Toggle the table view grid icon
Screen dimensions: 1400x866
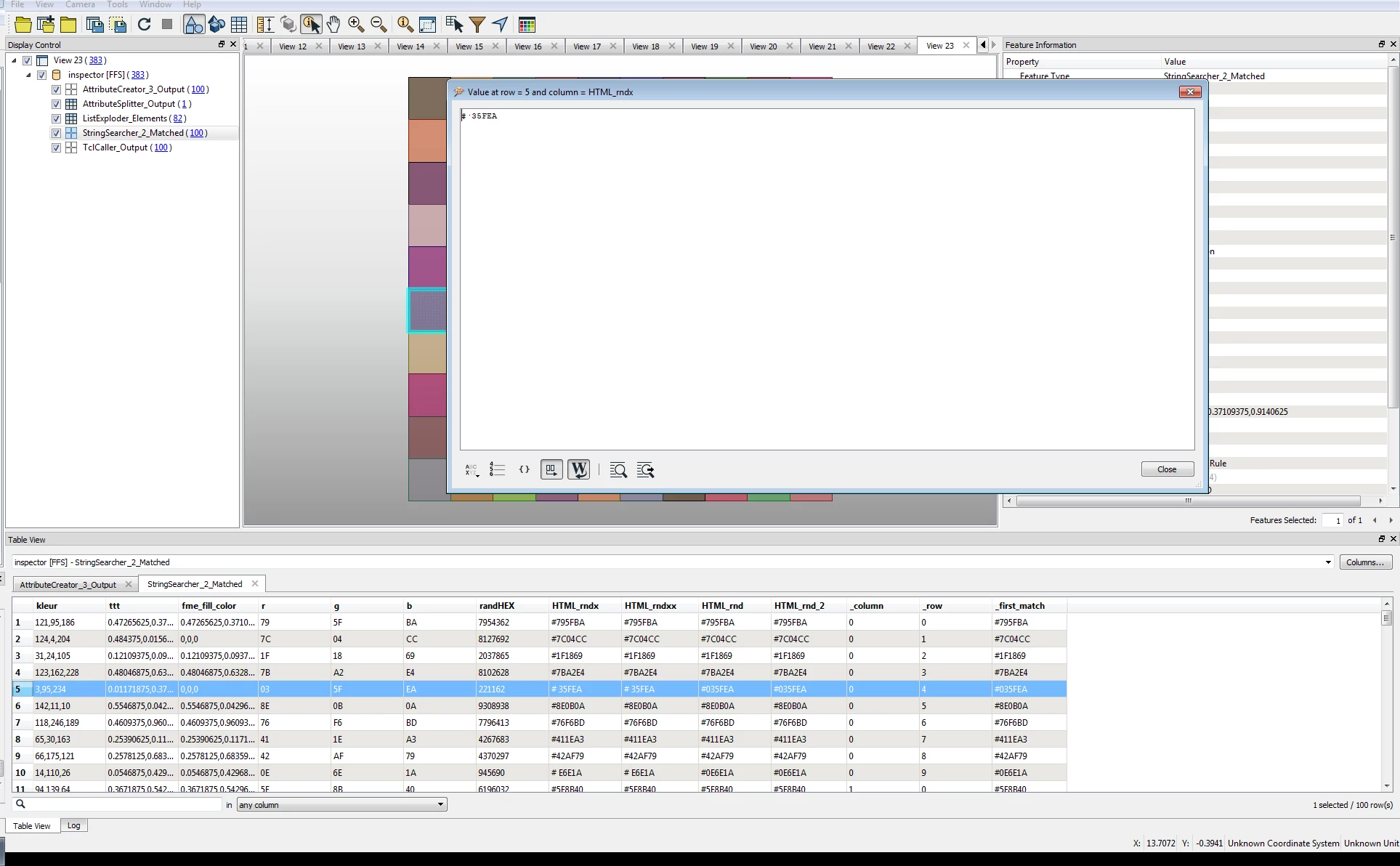coord(239,25)
